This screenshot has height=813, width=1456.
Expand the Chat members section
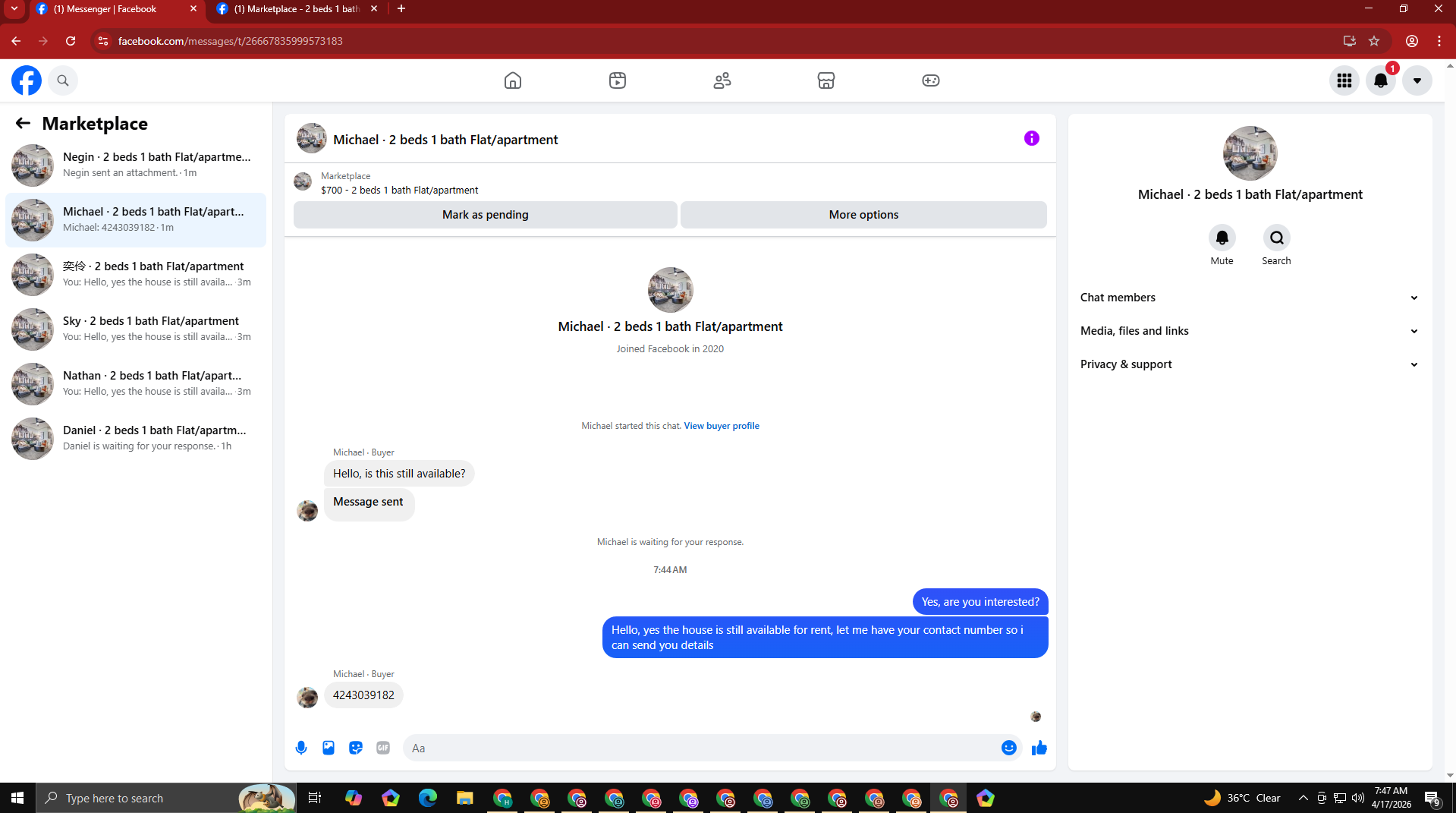pos(1250,298)
